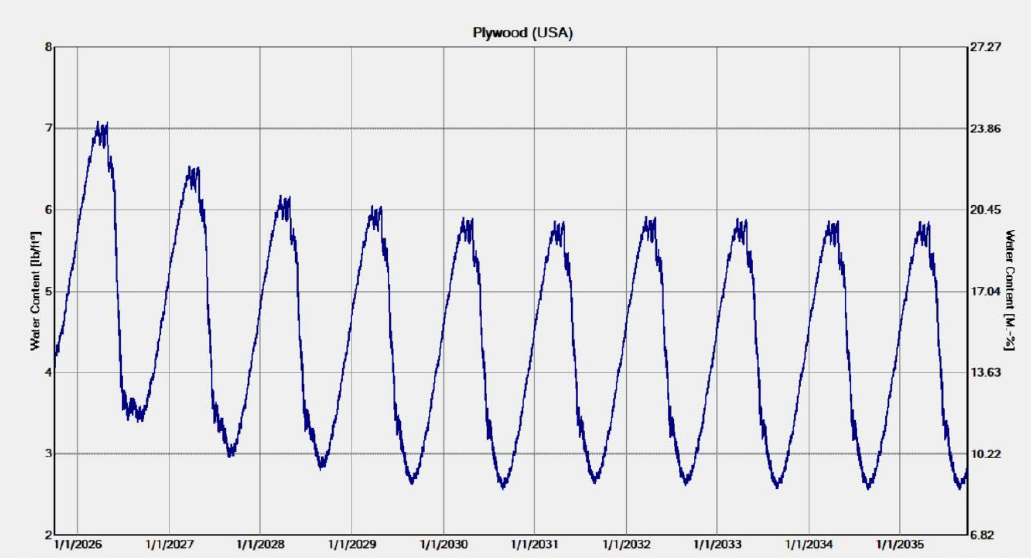Click the 1/1/2030 x-axis label
Image resolution: width=1031 pixels, height=558 pixels.
click(443, 545)
